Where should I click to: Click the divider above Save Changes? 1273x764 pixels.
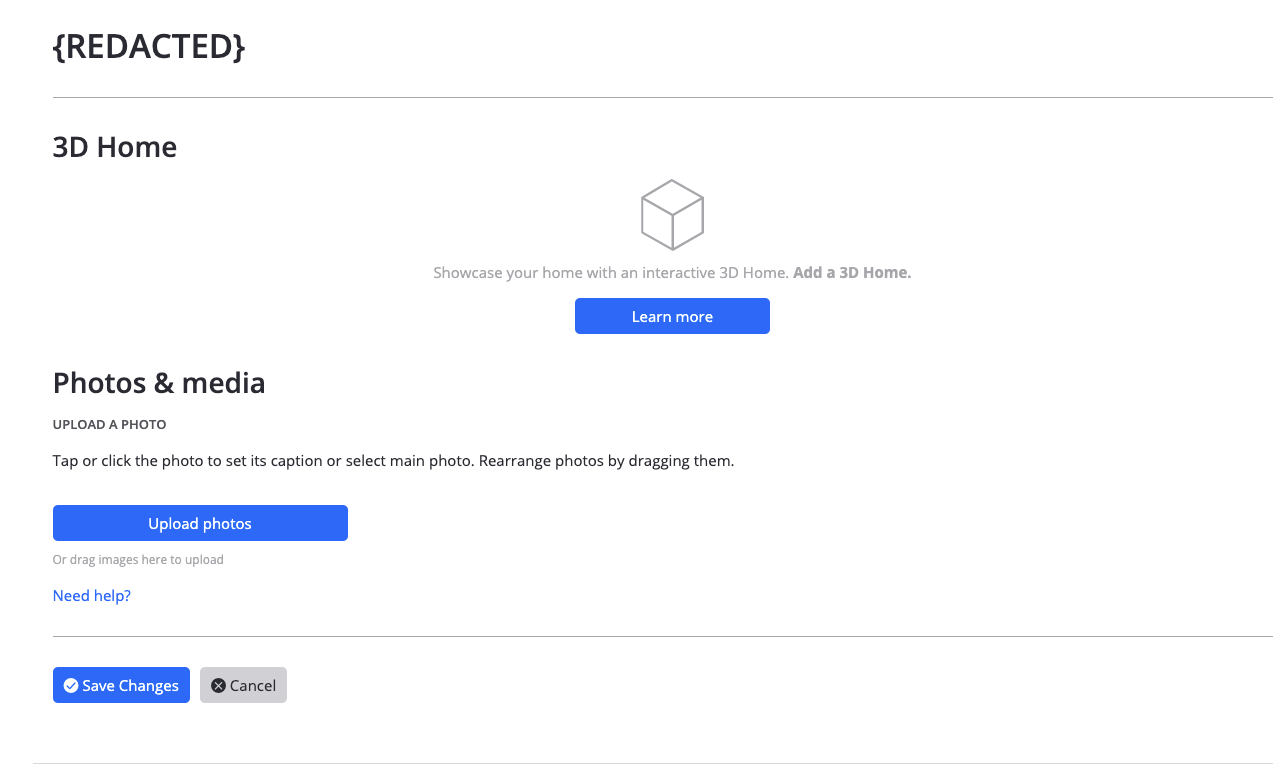pyautogui.click(x=662, y=636)
